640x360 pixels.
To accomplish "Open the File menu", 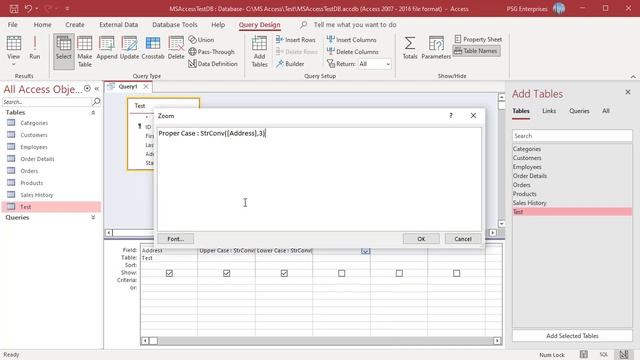I will pyautogui.click(x=13, y=24).
